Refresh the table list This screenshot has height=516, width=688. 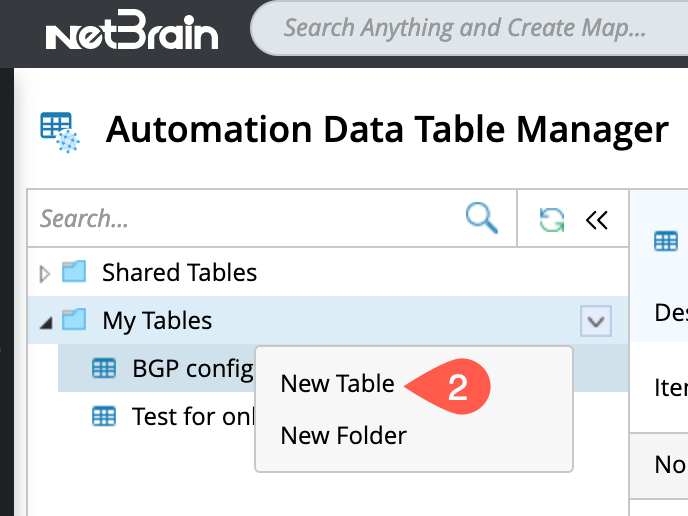(x=551, y=220)
